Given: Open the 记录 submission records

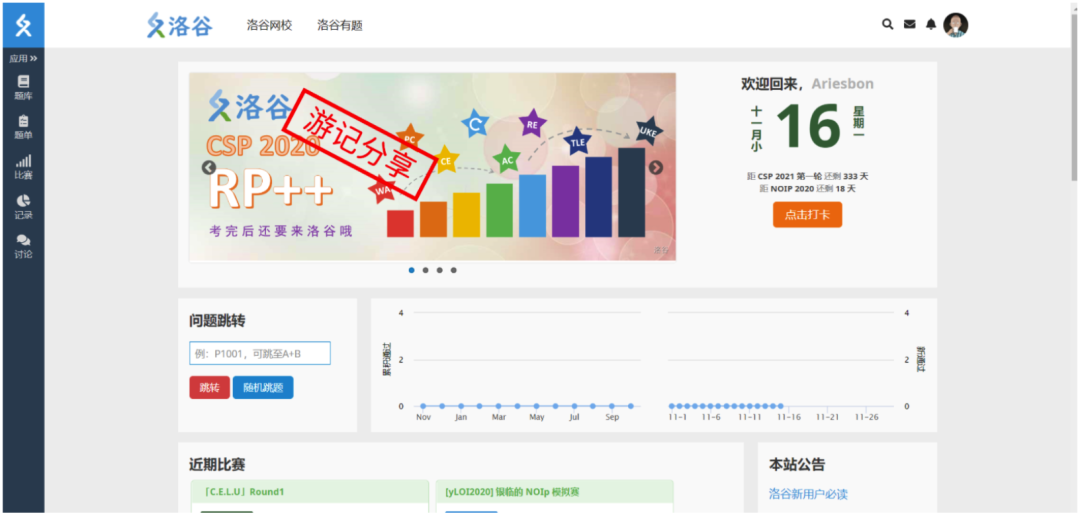Looking at the screenshot, I should coord(23,207).
